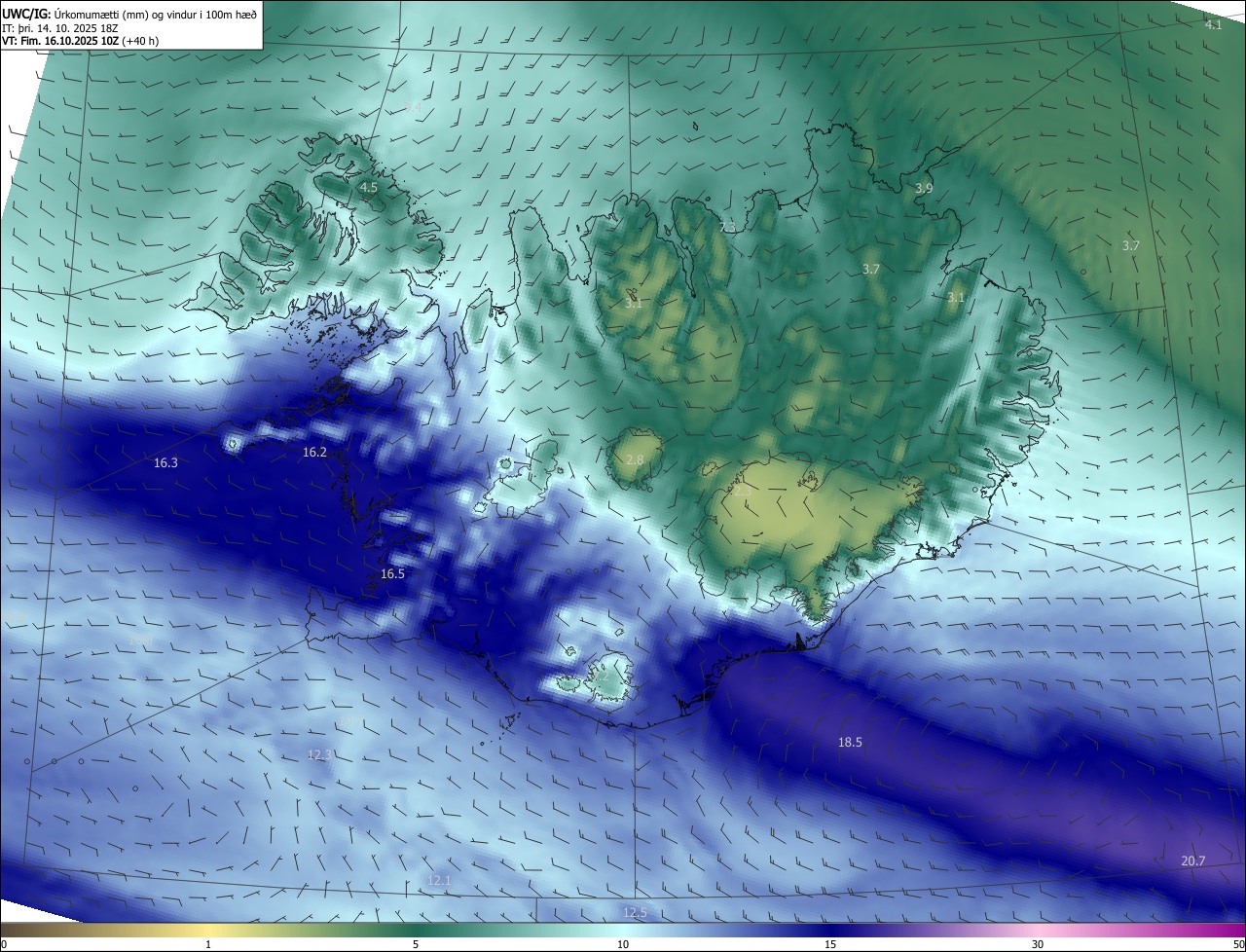Click the 12.5 value label
The image size is (1246, 952).
coord(635,912)
